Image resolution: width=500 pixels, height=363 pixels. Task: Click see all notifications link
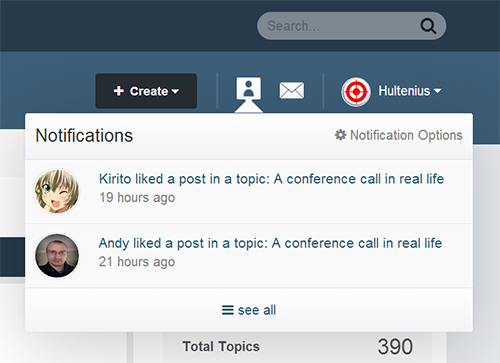[x=249, y=310]
